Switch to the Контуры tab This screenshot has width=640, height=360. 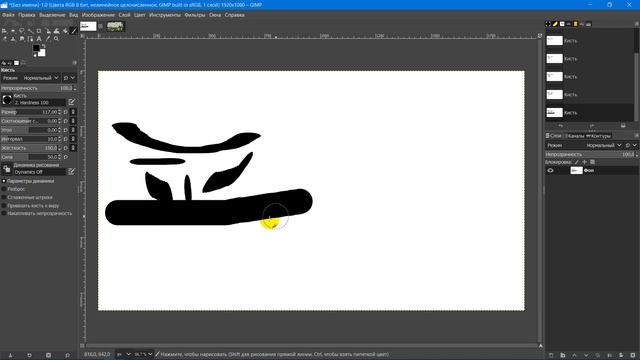tap(598, 136)
